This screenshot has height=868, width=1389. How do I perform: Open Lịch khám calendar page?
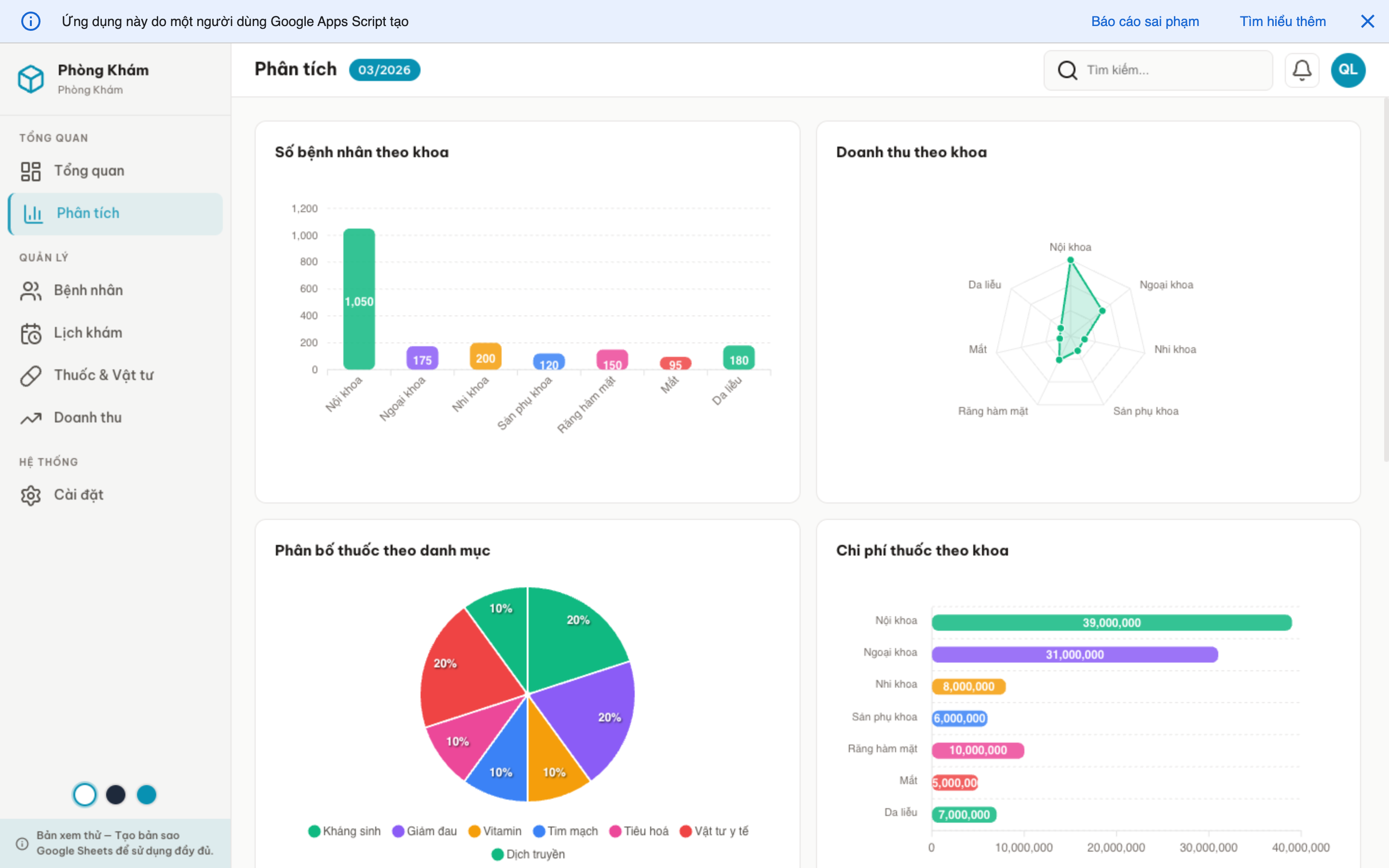[x=88, y=332]
